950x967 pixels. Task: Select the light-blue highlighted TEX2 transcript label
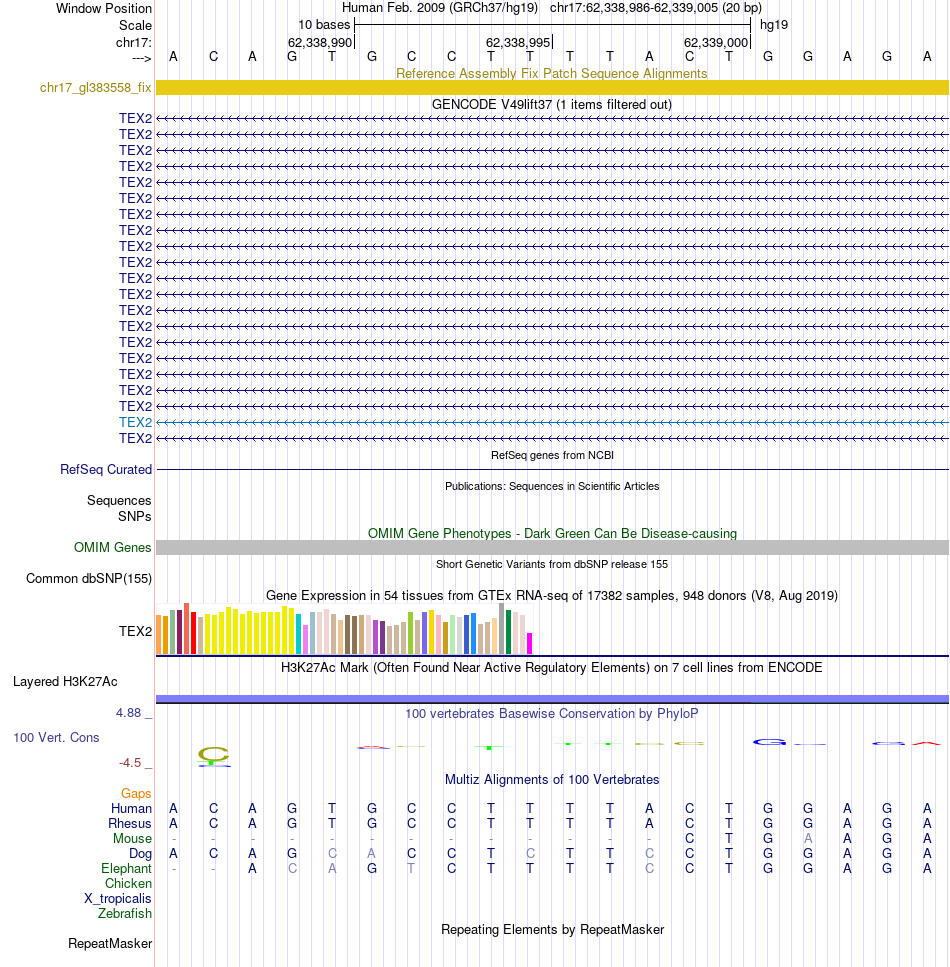pyautogui.click(x=135, y=422)
